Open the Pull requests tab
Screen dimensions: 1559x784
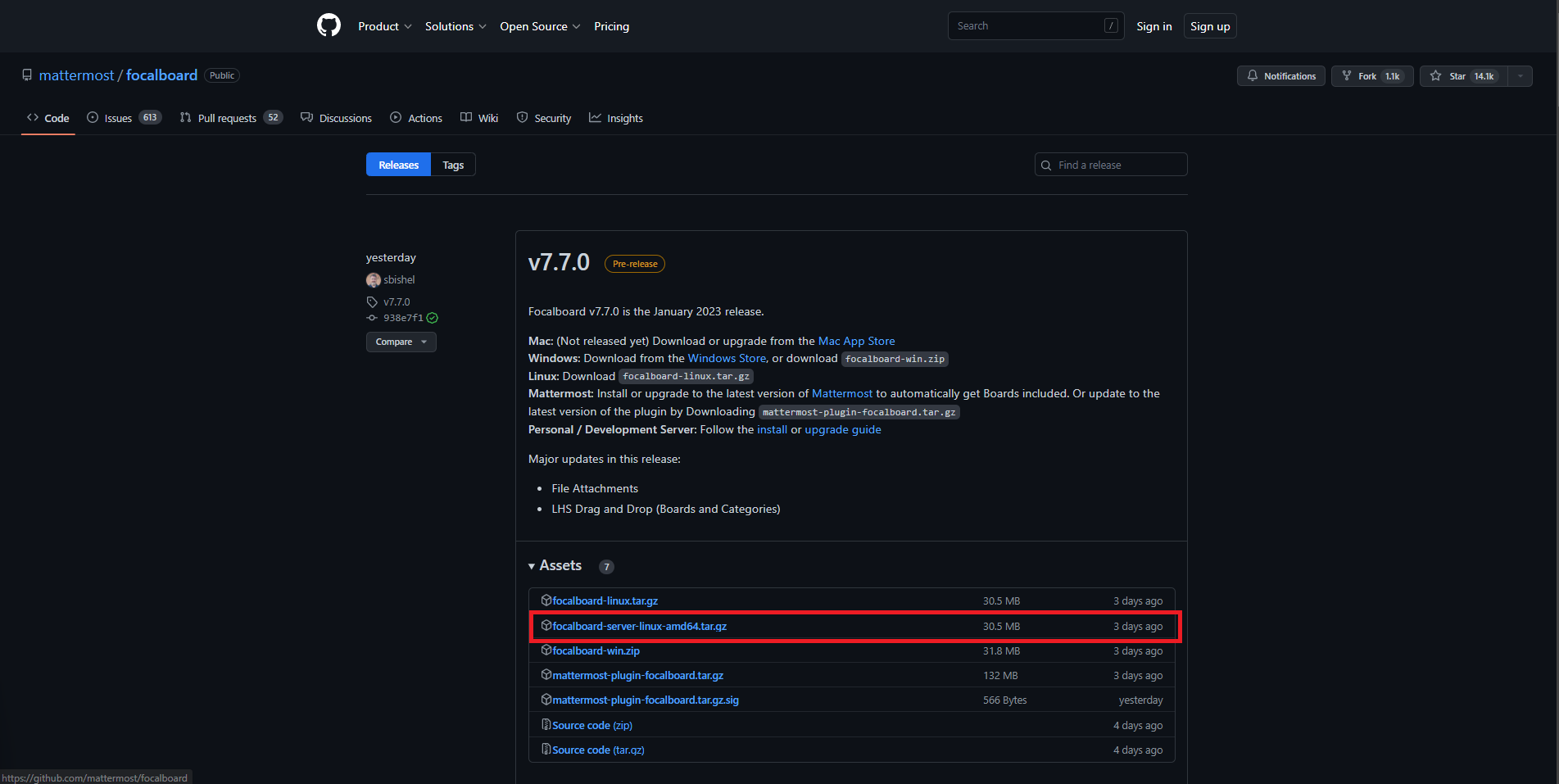(x=231, y=118)
